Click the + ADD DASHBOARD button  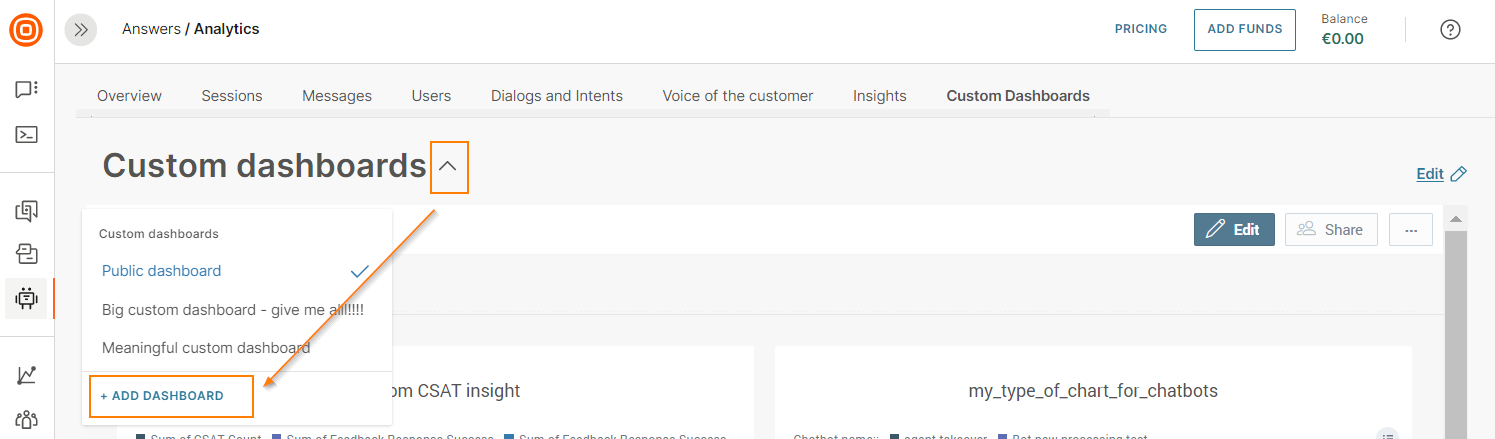[x=162, y=396]
